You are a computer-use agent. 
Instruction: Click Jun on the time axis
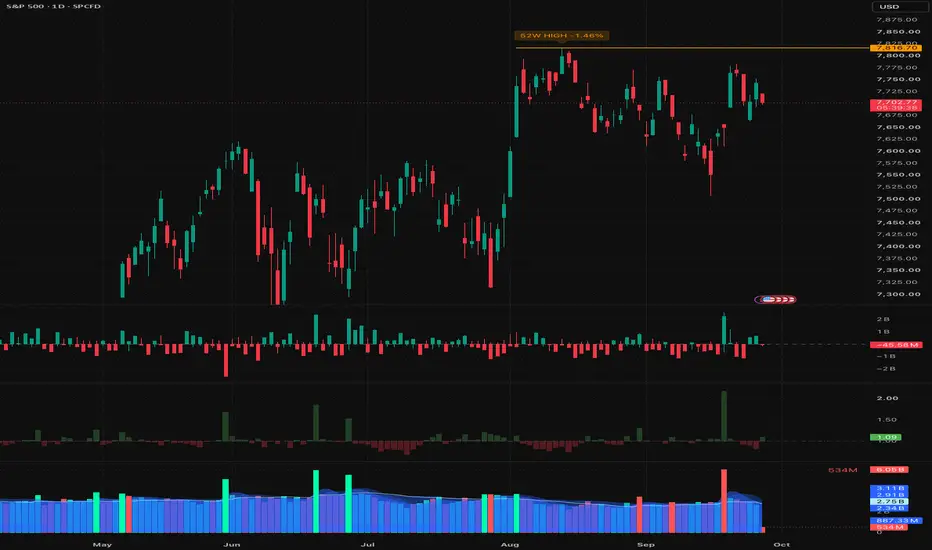[x=231, y=544]
